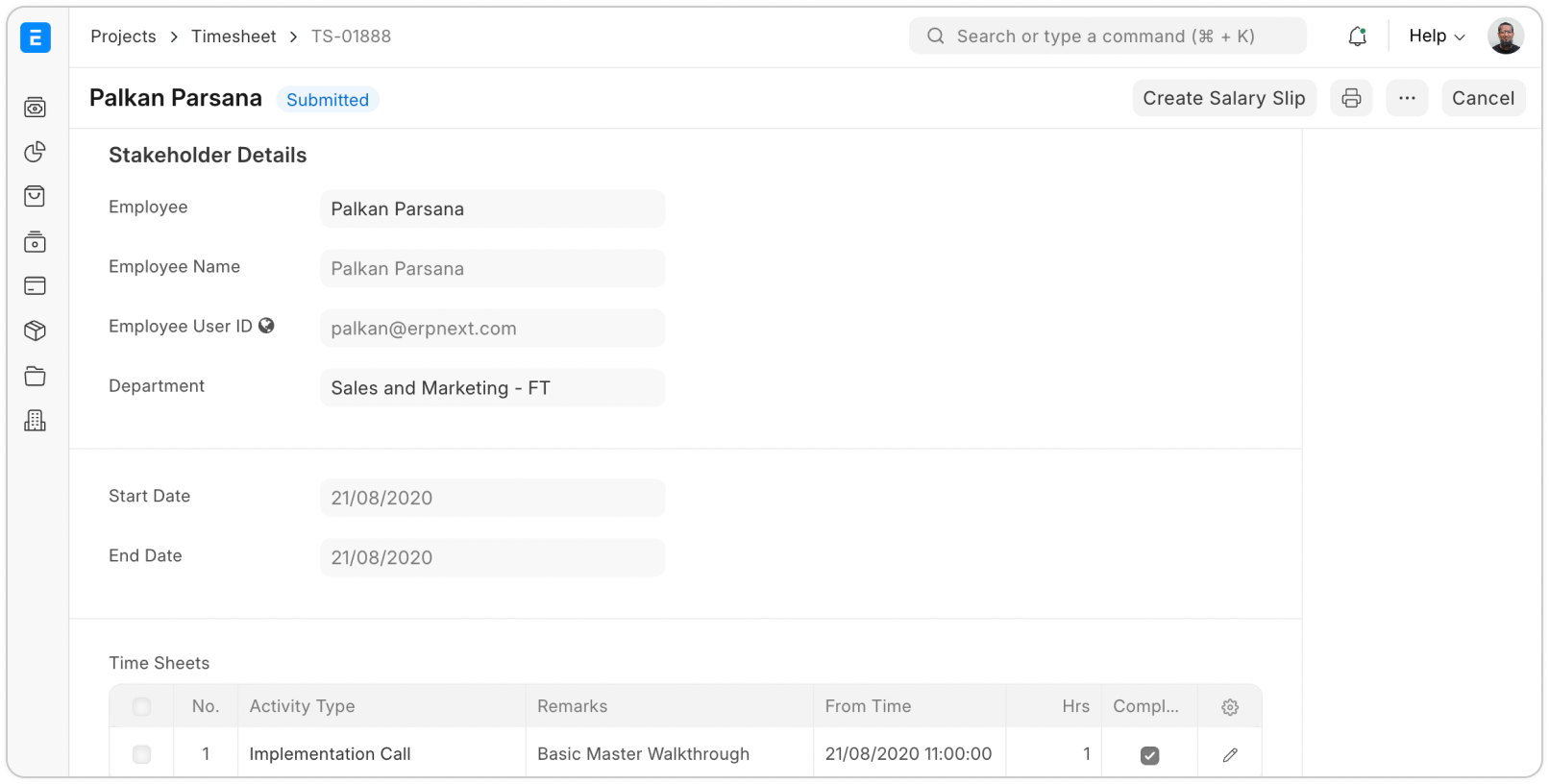This screenshot has width=1549, height=784.
Task: Toggle the Completed checkbox in row 1
Action: 1149,755
